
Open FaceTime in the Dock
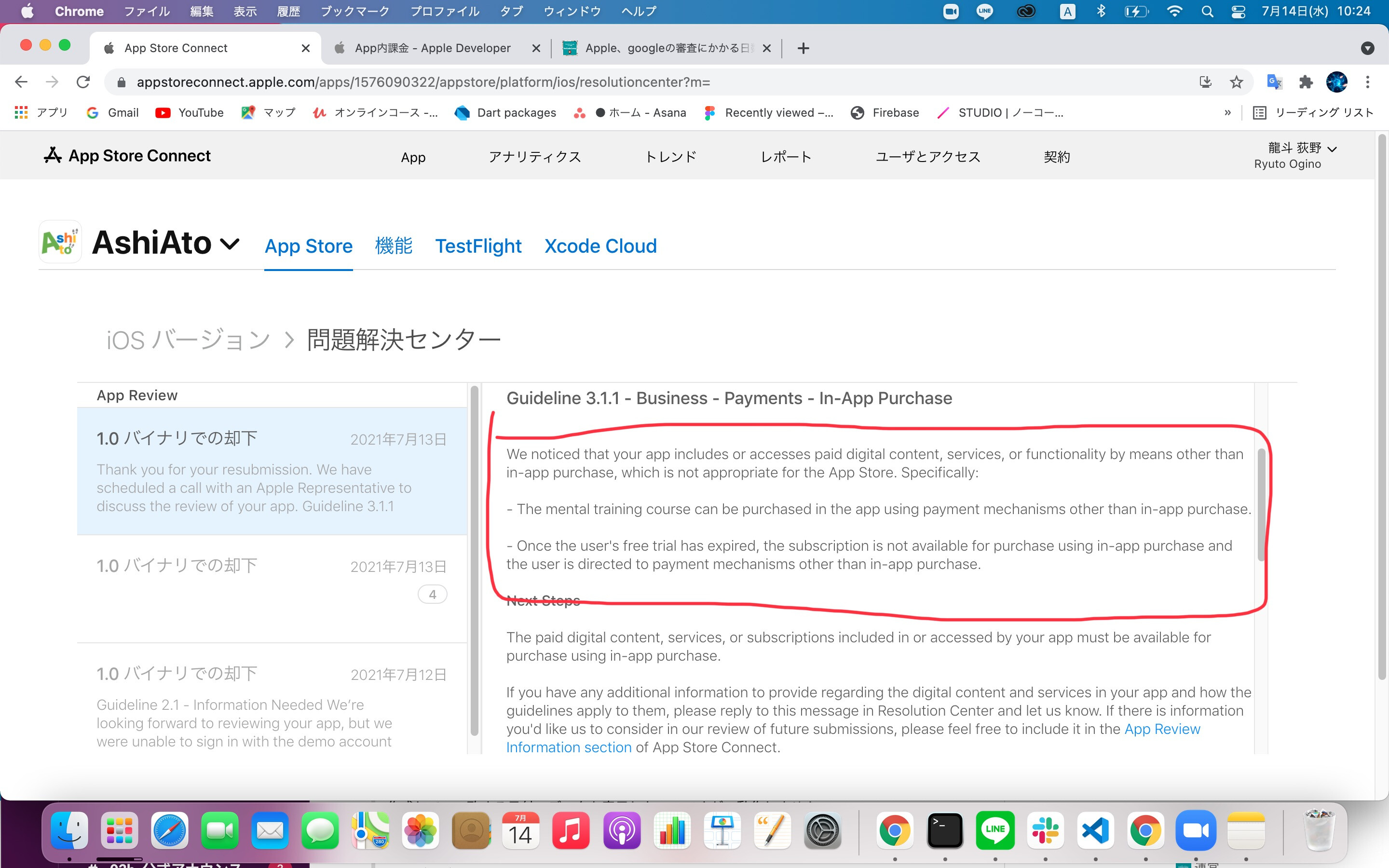[220, 830]
